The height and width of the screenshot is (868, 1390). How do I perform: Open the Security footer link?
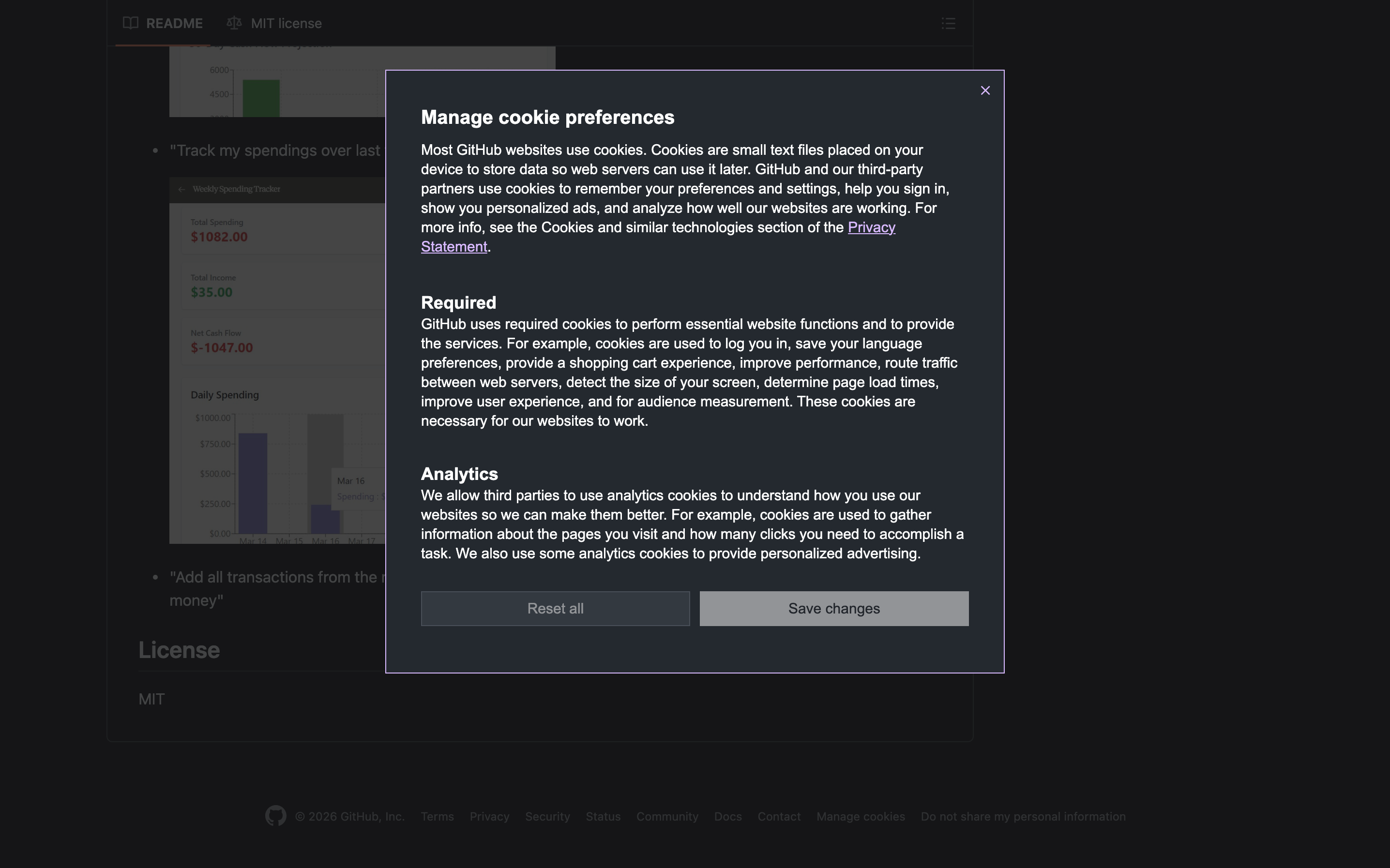pos(547,816)
